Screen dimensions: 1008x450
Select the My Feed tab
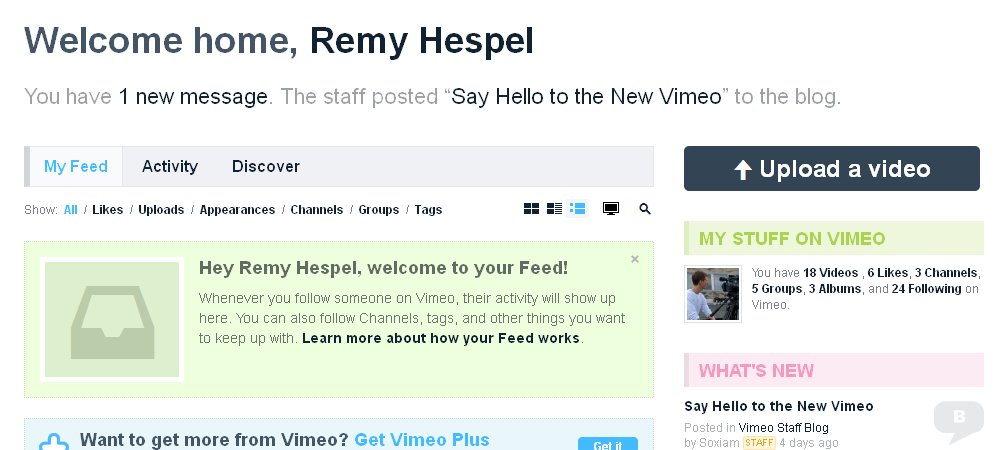point(75,167)
